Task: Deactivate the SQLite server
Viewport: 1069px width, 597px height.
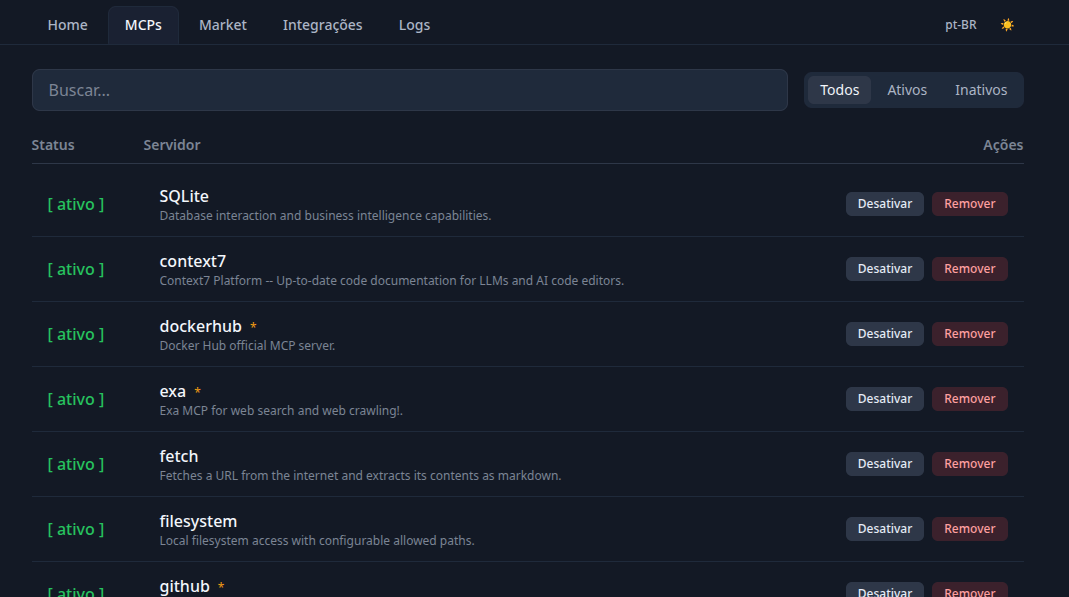Action: click(885, 204)
